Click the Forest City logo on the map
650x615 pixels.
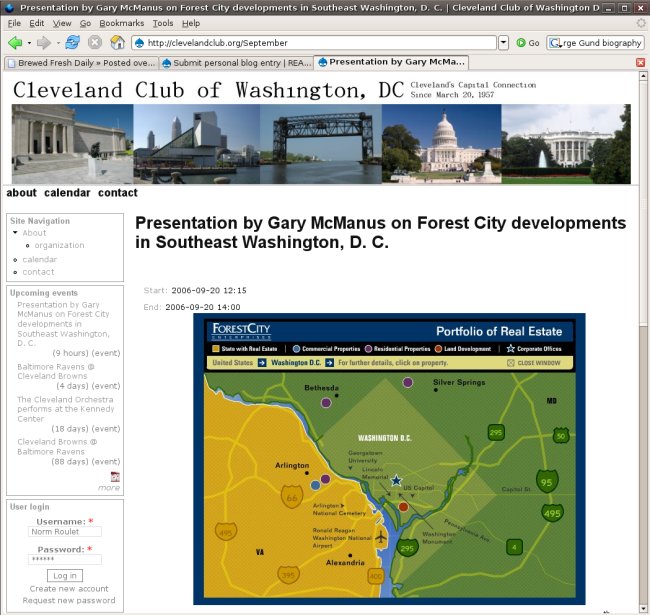(241, 331)
